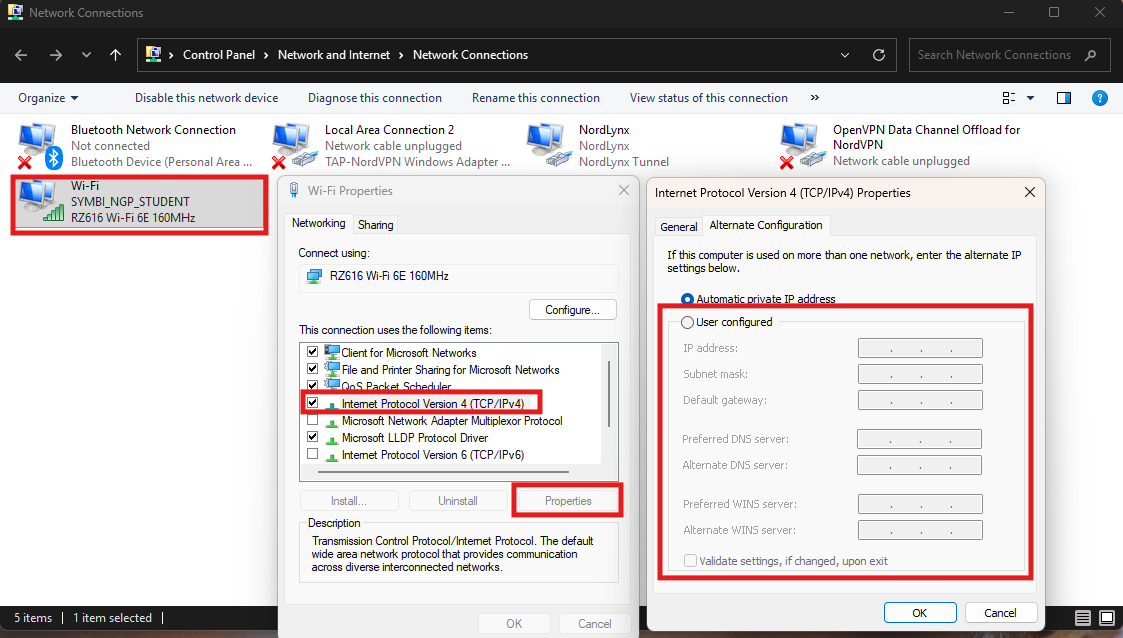
Task: Select Internet Protocol Version 4 (TCP/IPv4) list item
Action: 433,404
